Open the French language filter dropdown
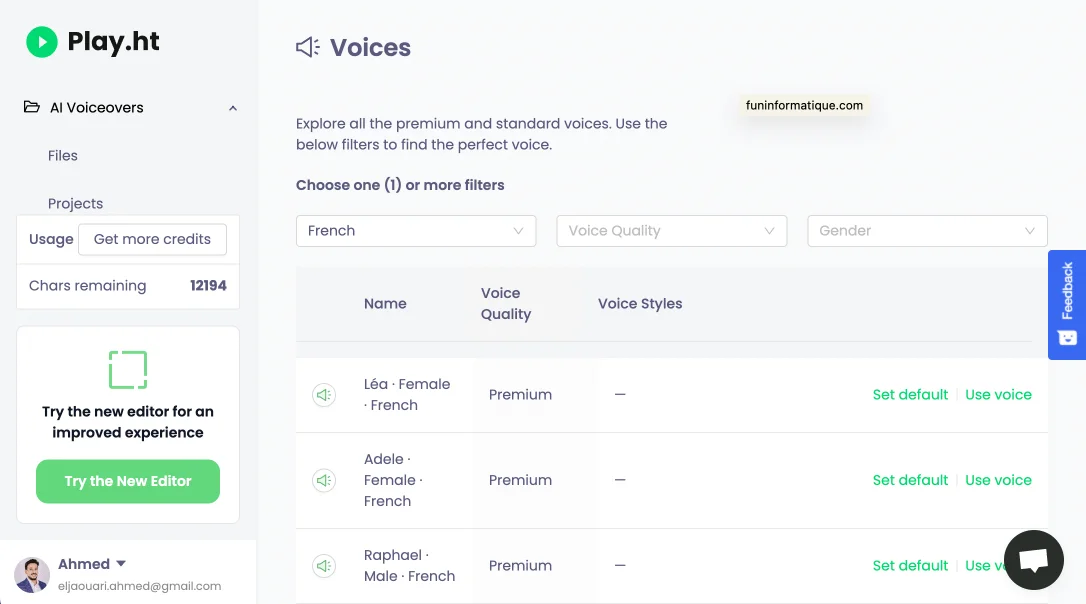This screenshot has width=1086, height=604. tap(416, 231)
